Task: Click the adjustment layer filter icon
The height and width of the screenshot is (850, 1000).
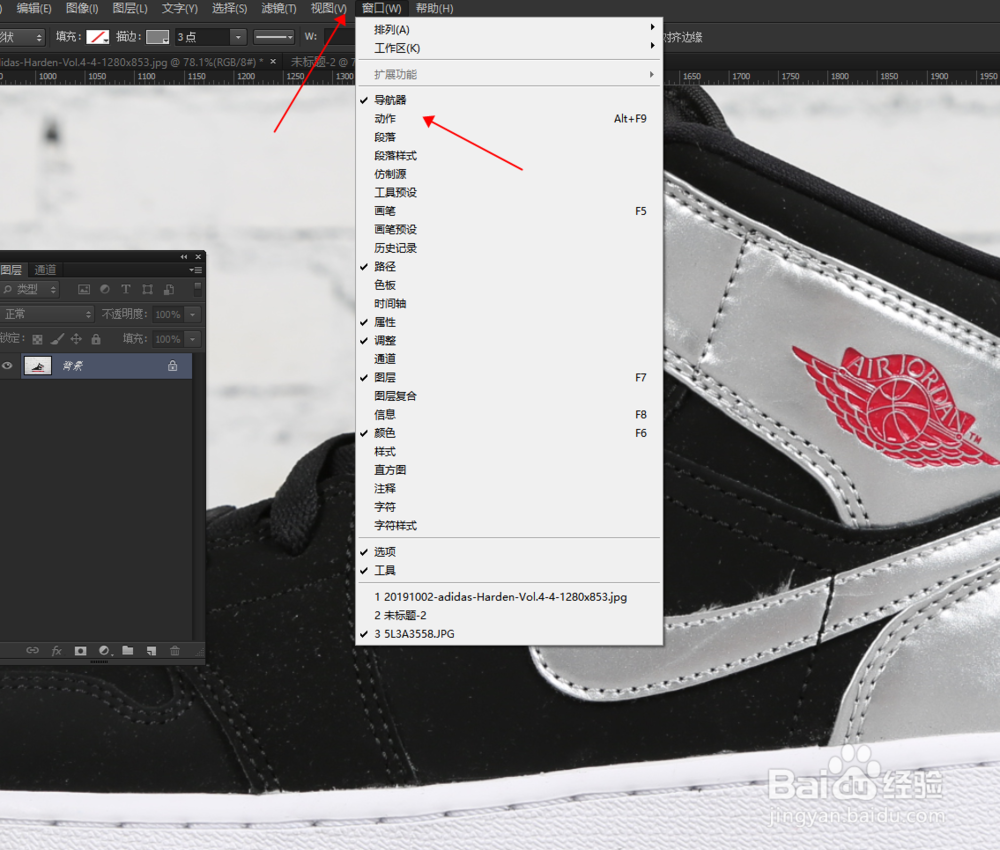Action: pos(105,289)
